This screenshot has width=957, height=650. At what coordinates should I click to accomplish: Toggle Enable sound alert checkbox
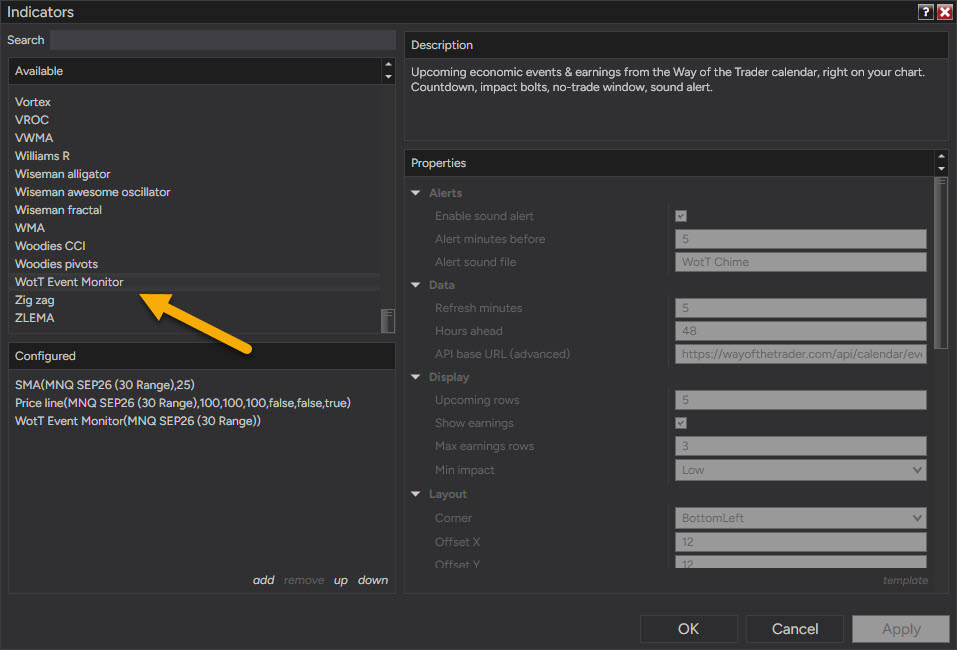(x=681, y=216)
